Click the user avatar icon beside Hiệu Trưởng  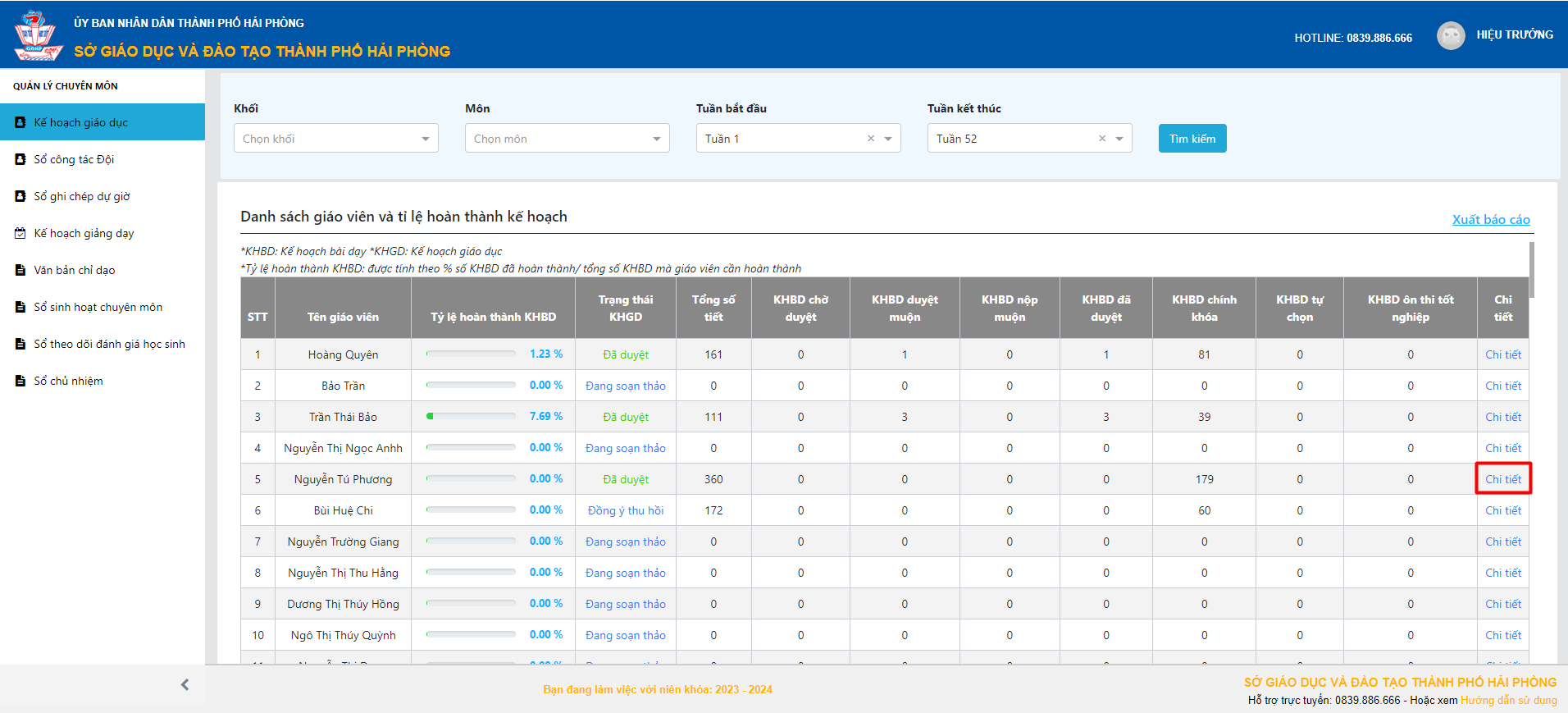point(1450,35)
